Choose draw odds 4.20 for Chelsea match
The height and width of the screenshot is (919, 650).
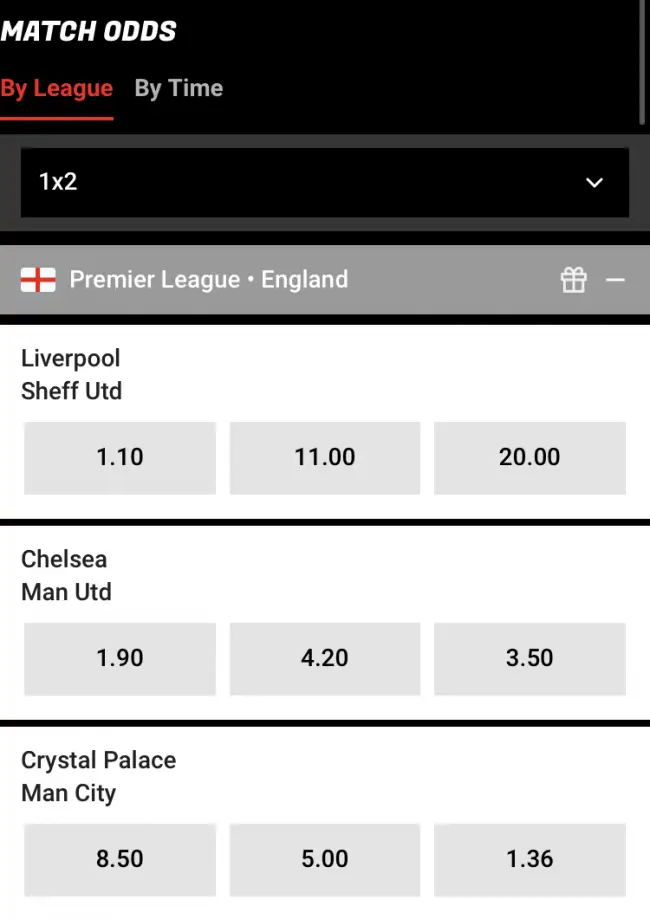click(x=325, y=658)
